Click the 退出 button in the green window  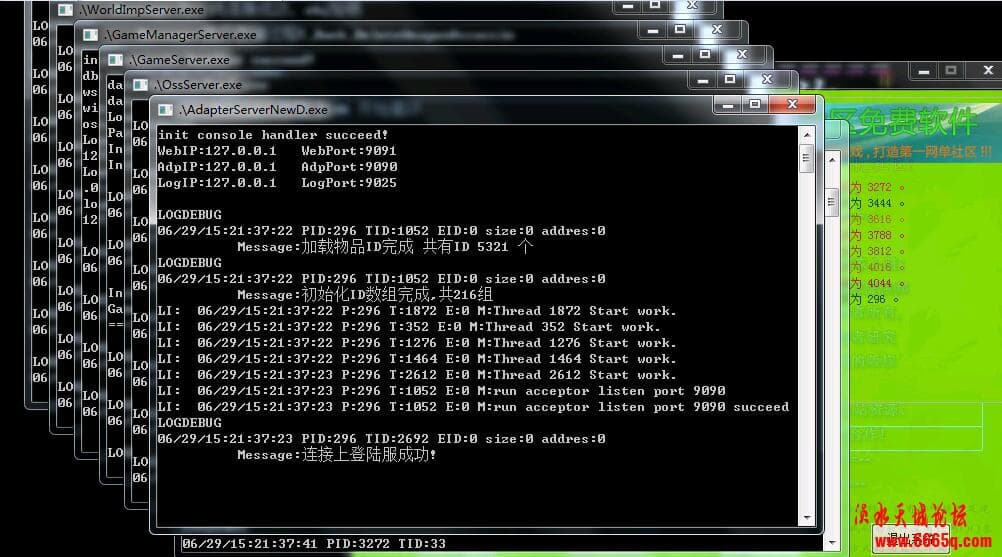pyautogui.click(x=910, y=538)
